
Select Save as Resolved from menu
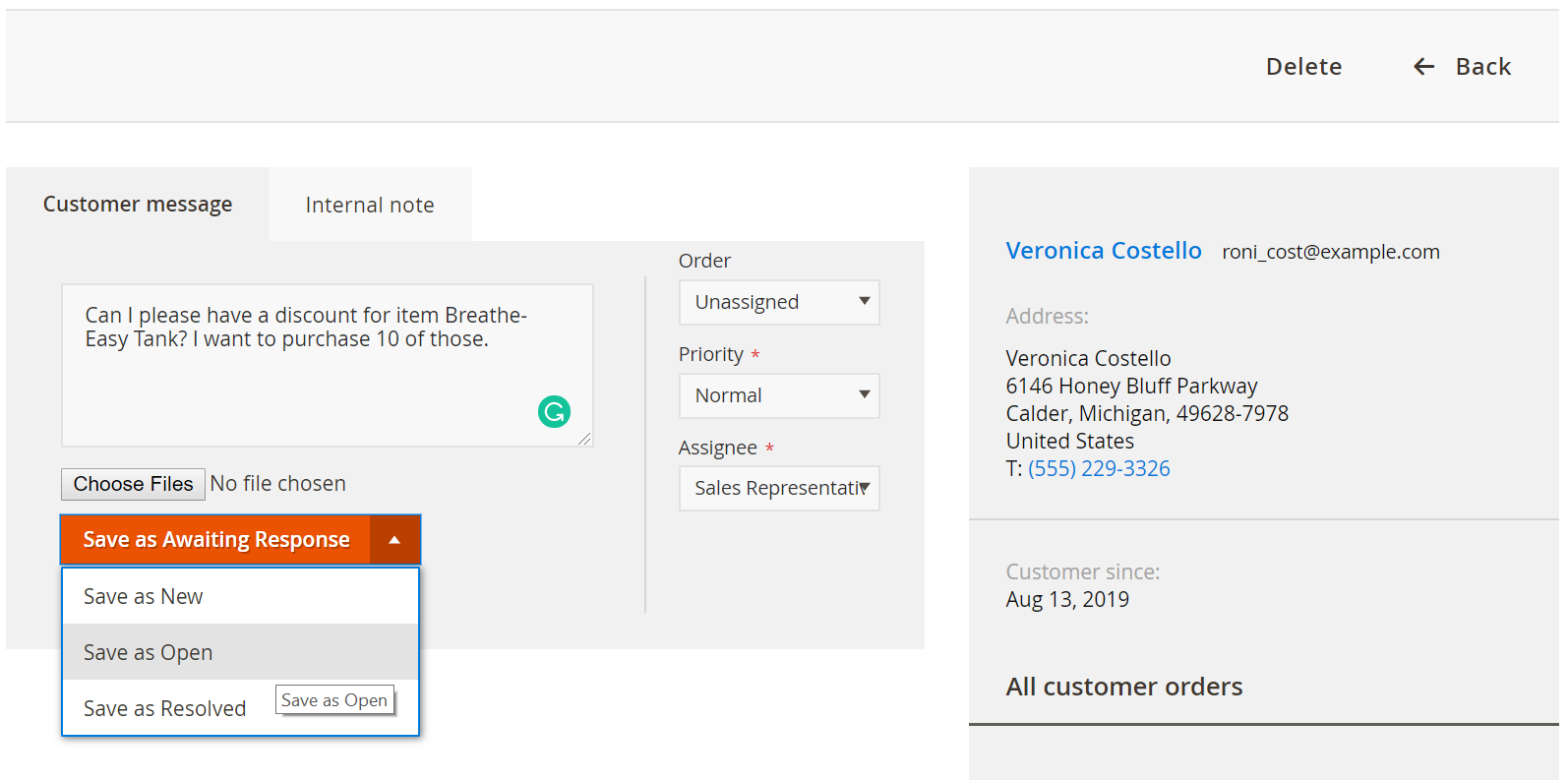(x=164, y=708)
